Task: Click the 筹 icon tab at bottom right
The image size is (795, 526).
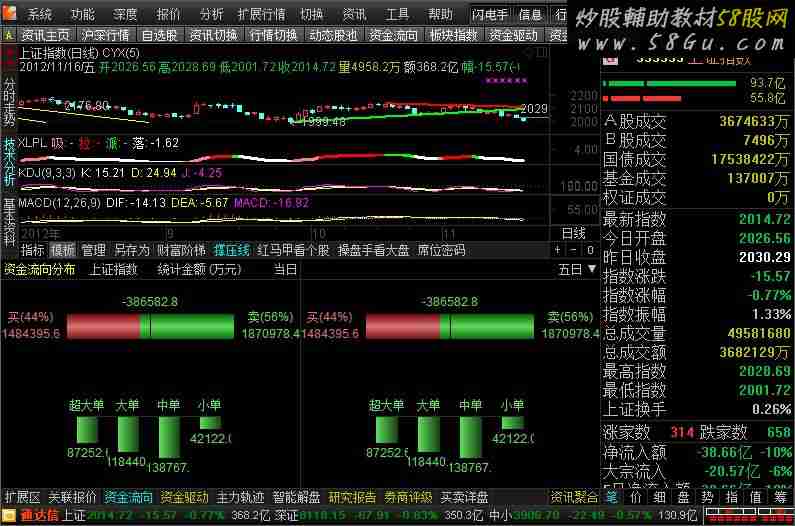Action: coord(780,497)
